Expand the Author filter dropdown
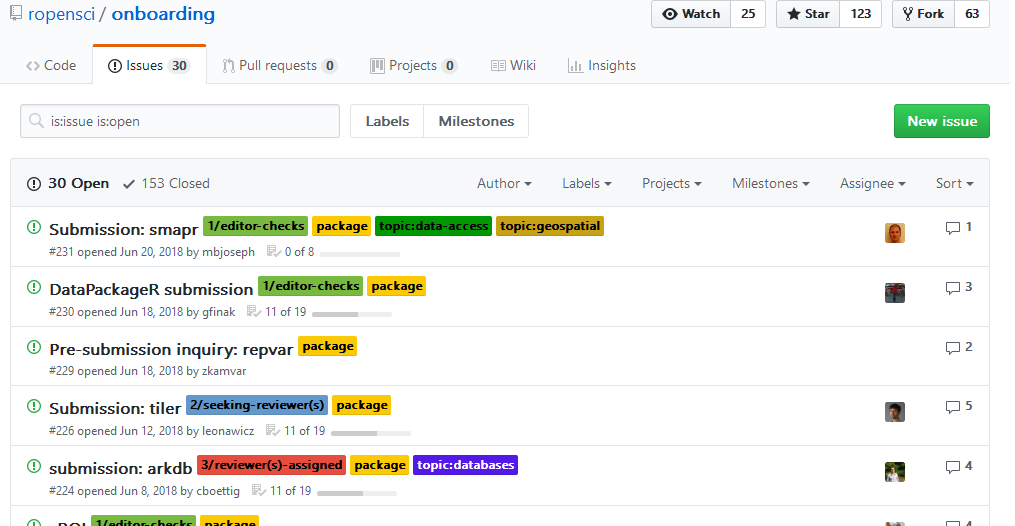 504,184
